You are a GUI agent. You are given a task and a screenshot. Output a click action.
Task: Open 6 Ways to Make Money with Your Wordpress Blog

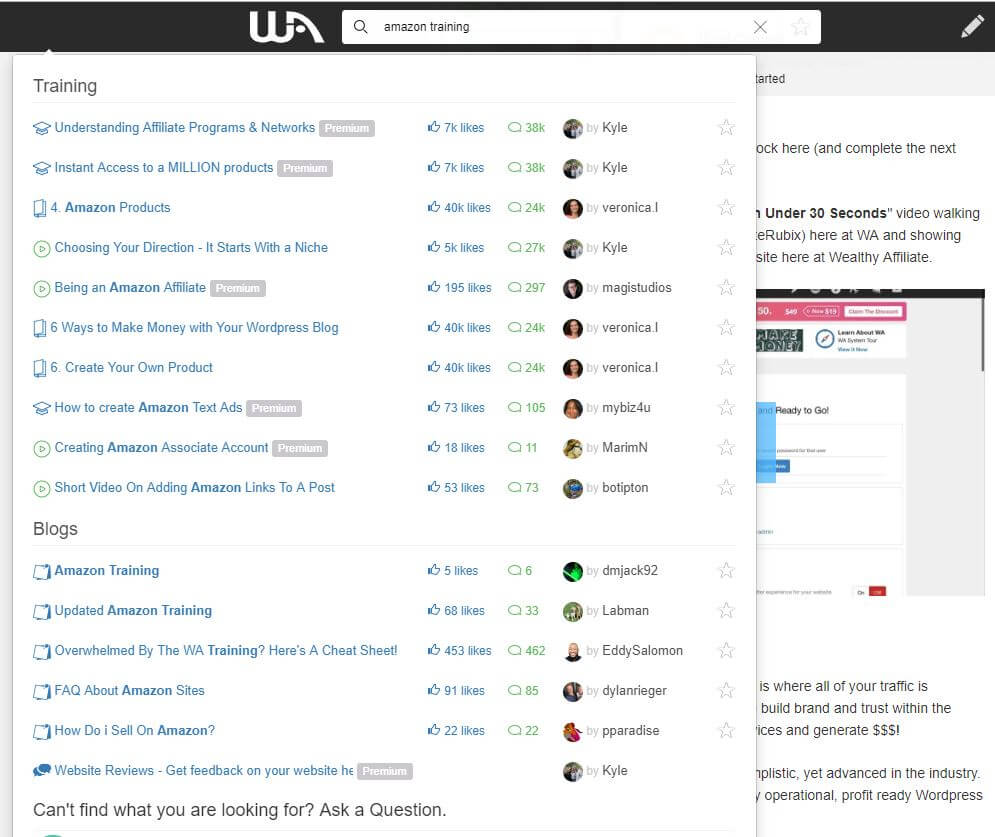[194, 327]
